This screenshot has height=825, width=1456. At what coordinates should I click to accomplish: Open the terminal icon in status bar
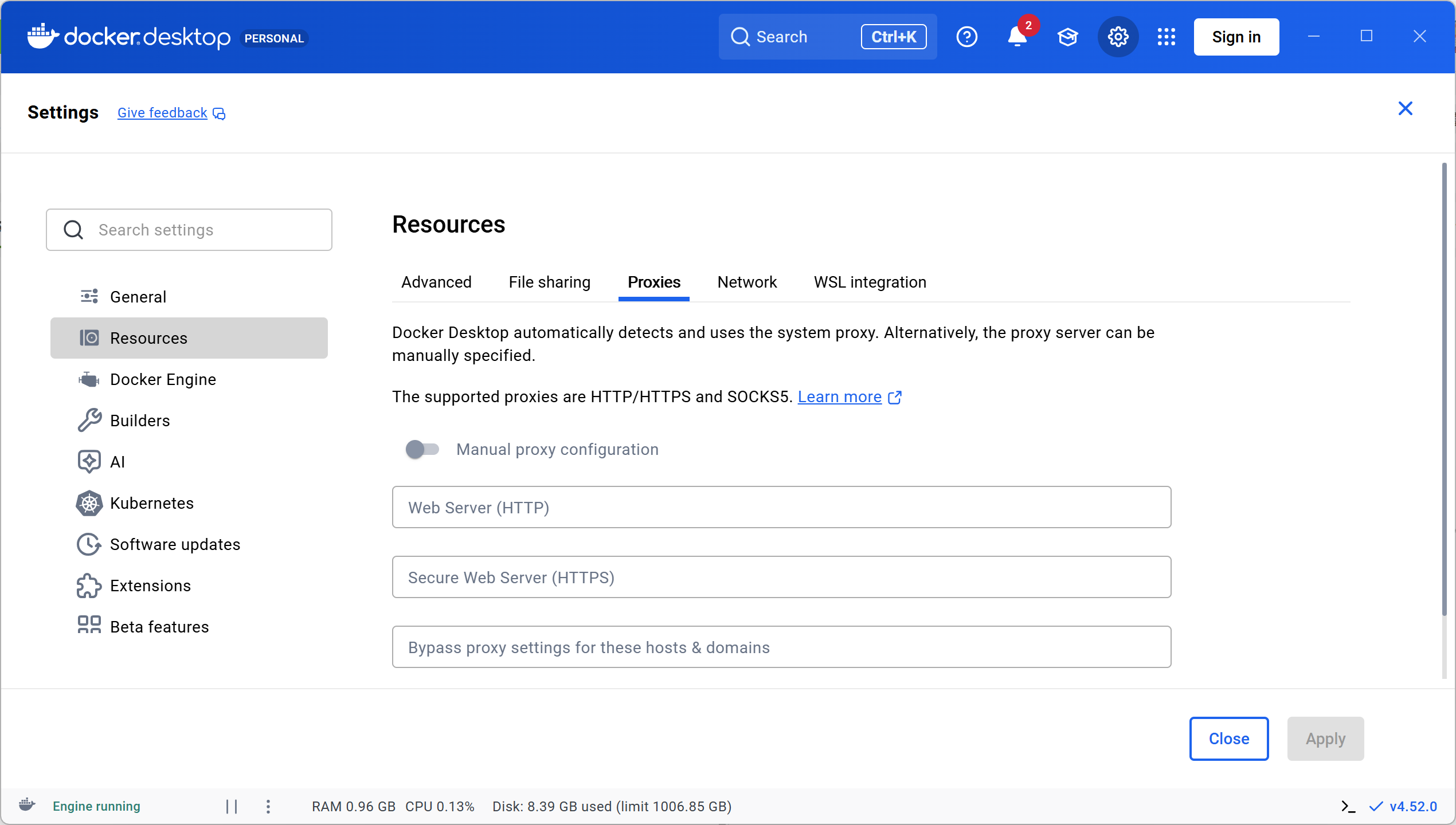(x=1347, y=806)
